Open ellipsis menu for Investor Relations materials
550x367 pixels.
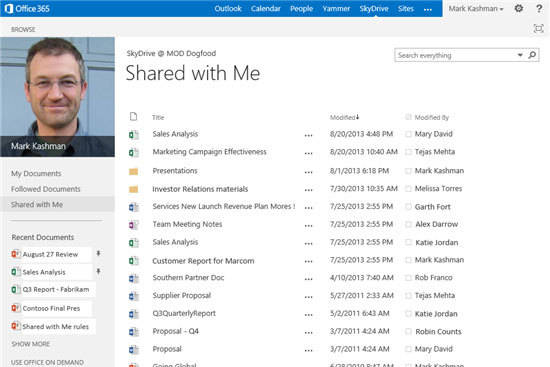pyautogui.click(x=308, y=191)
